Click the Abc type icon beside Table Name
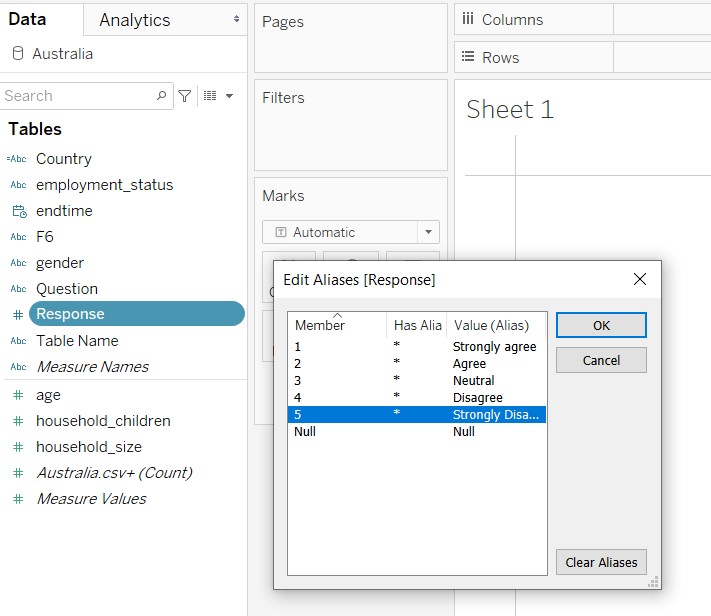711x616 pixels. (x=18, y=341)
